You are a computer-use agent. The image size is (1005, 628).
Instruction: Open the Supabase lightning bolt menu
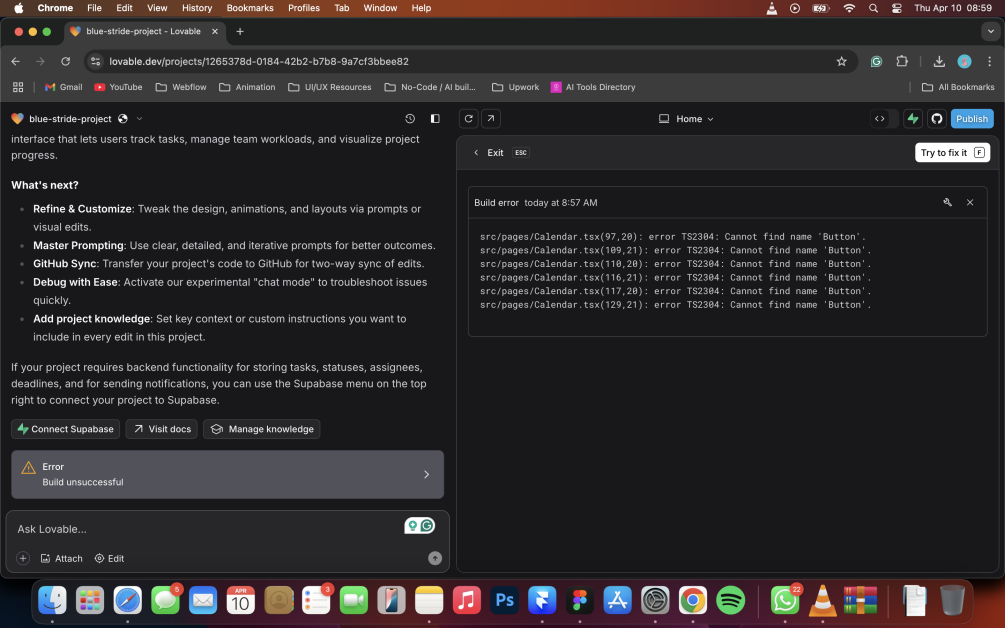(x=912, y=119)
